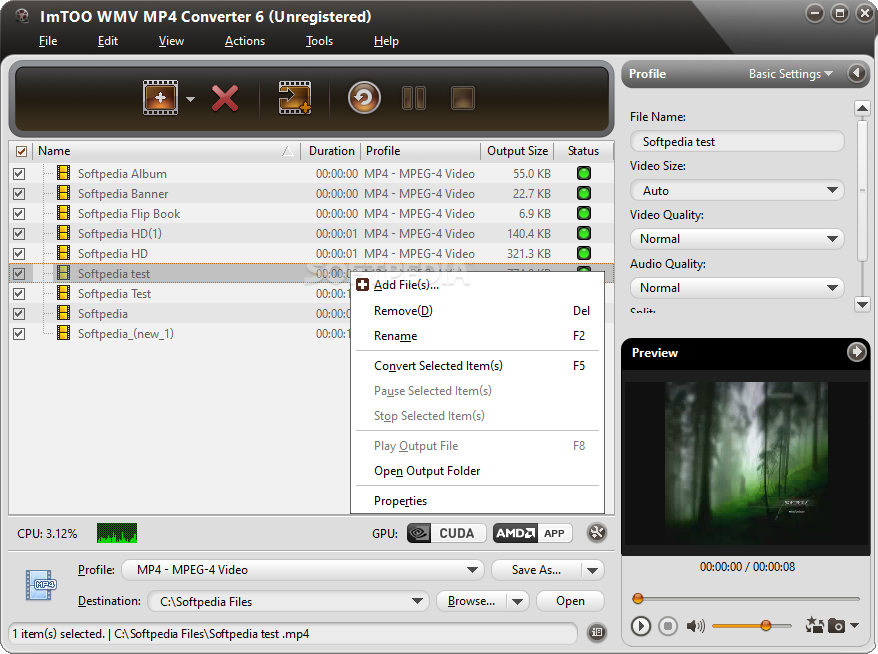The height and width of the screenshot is (654, 878).
Task: Click the Profile panel scrollbar down arrow
Action: tap(862, 305)
